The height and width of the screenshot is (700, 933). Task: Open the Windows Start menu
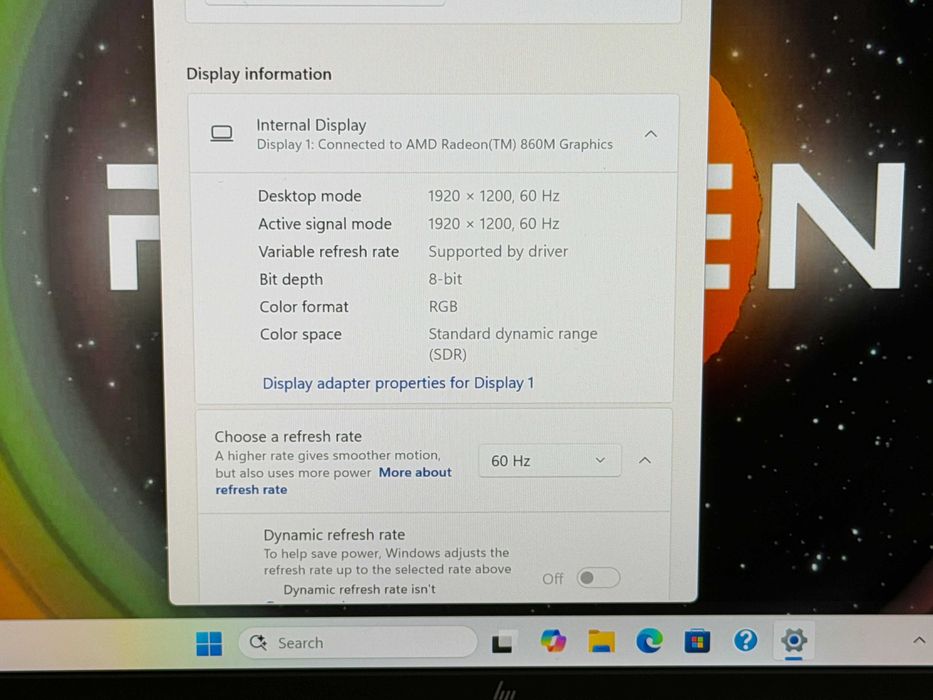209,643
